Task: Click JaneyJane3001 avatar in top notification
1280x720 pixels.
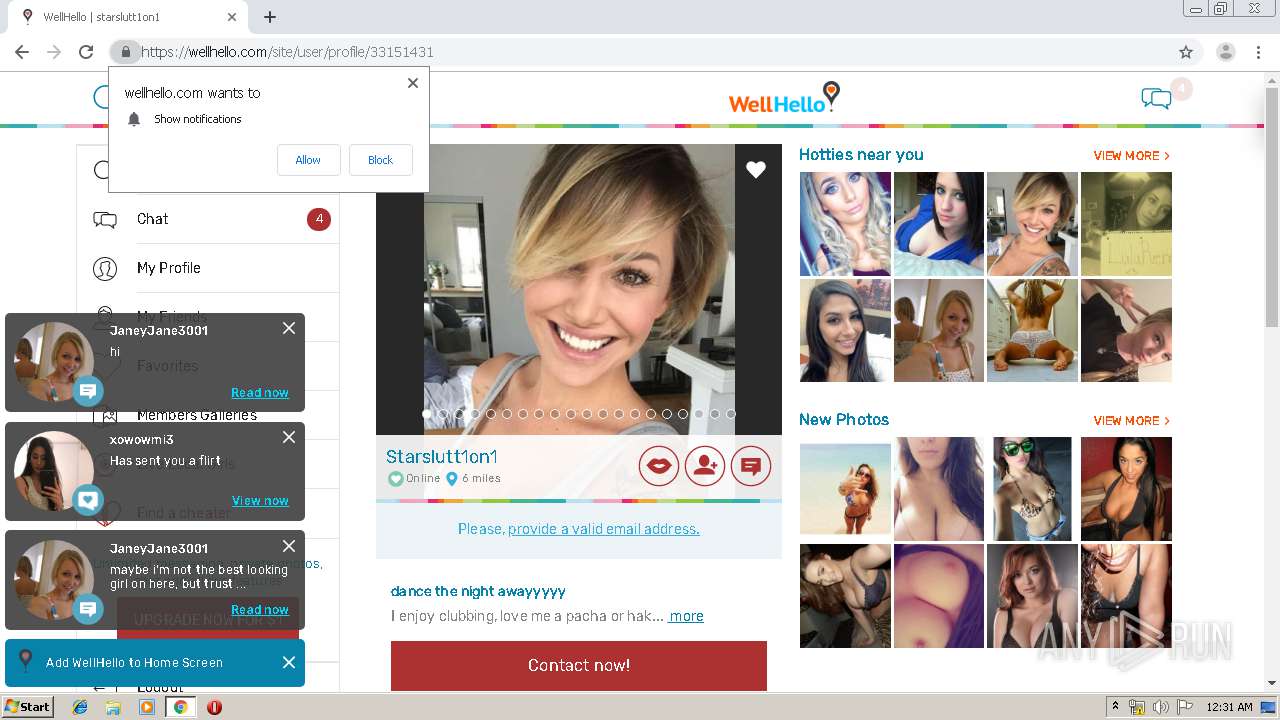Action: (x=53, y=361)
